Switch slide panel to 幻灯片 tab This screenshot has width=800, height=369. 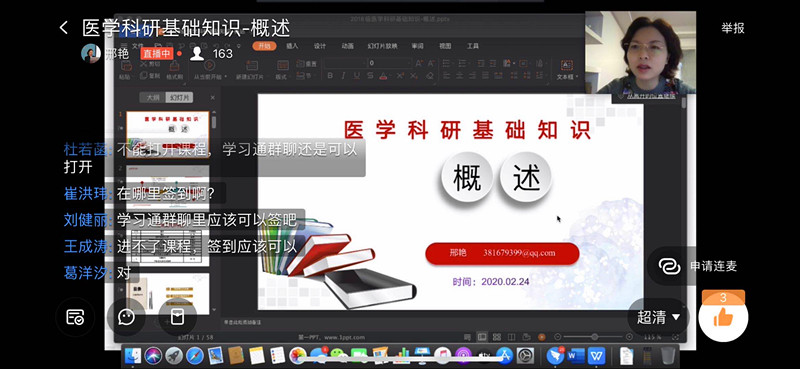coord(180,97)
